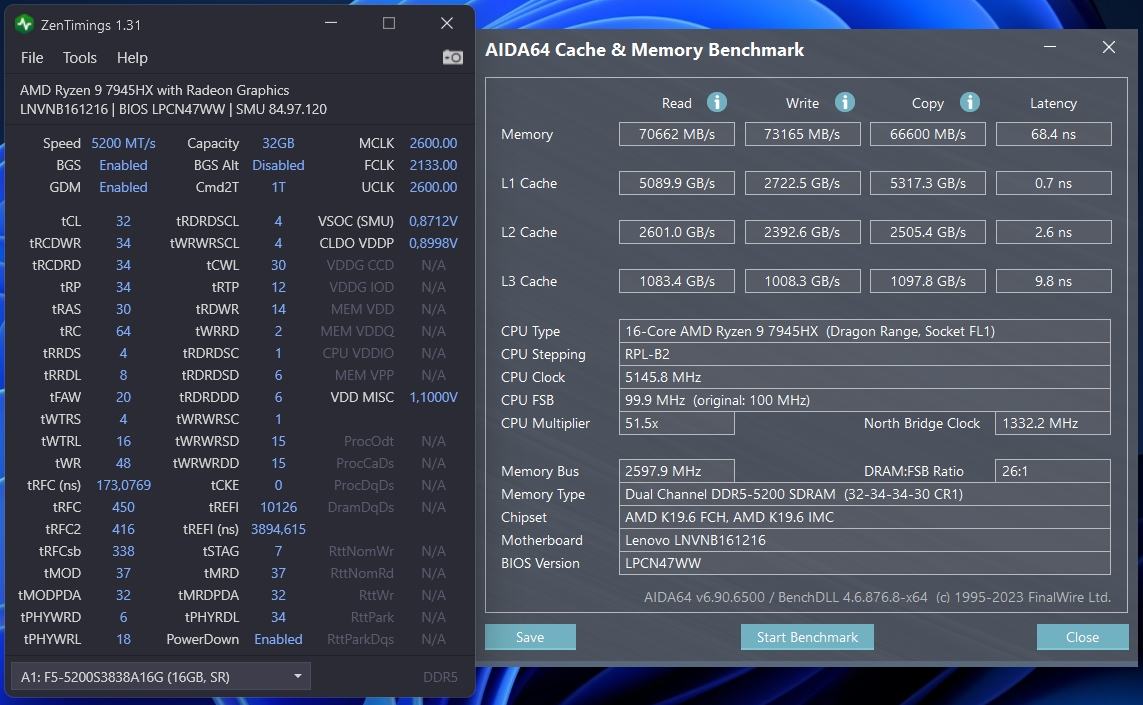Screen dimensions: 1143x705
Task: Click the DRAM:FSB Ratio 26:1 field
Action: pos(1053,471)
